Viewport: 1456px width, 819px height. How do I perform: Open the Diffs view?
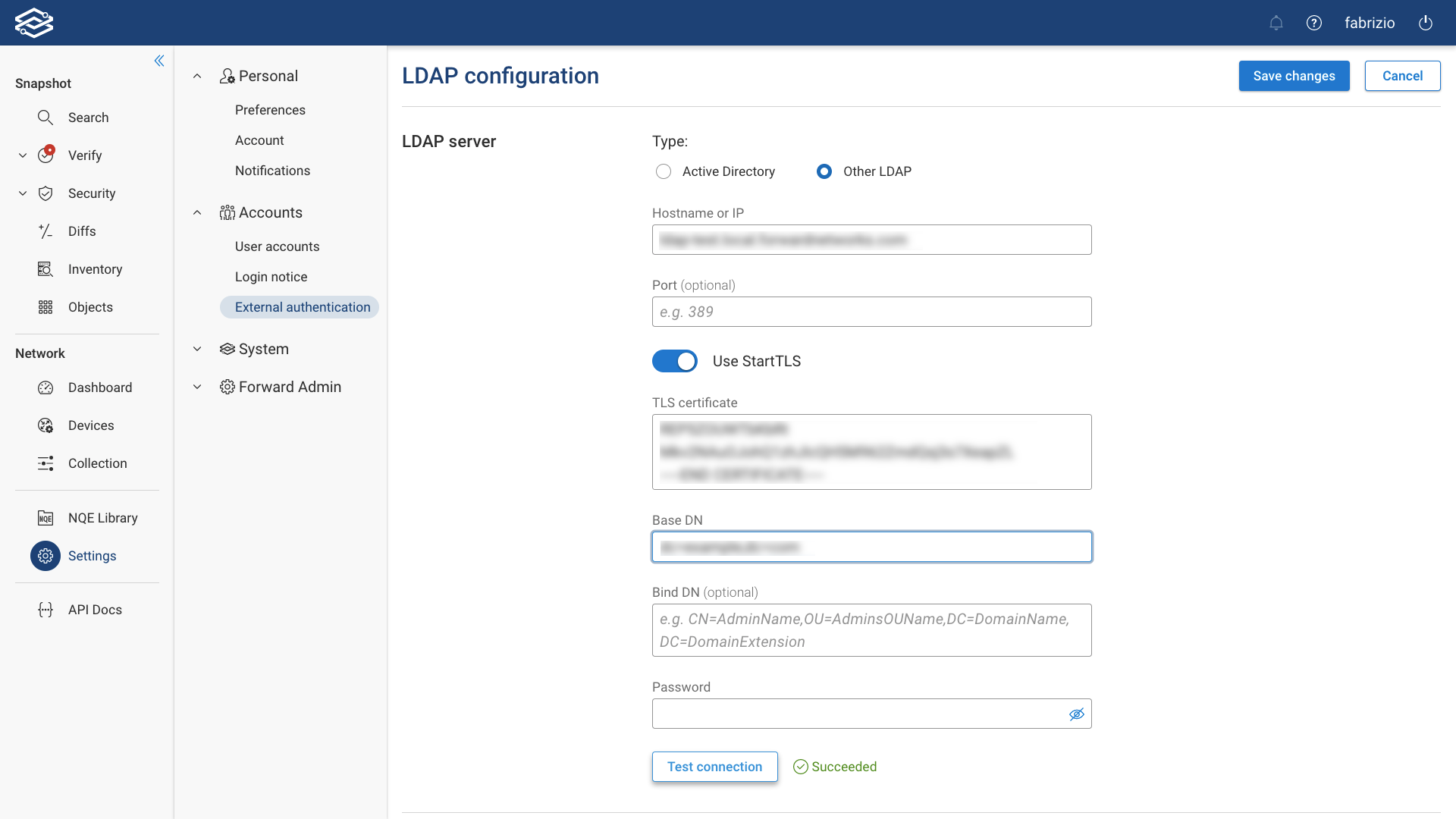(x=82, y=231)
